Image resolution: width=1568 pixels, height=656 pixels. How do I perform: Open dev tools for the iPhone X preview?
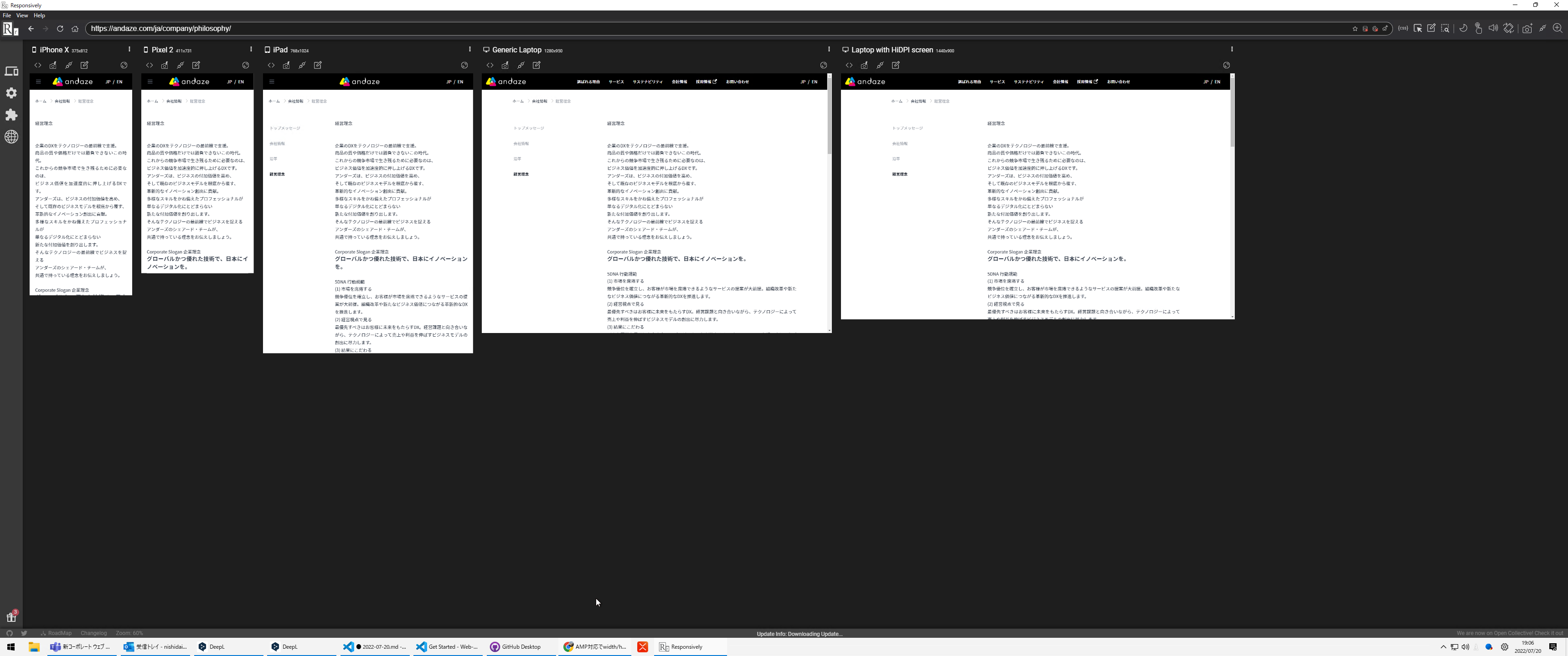(38, 65)
